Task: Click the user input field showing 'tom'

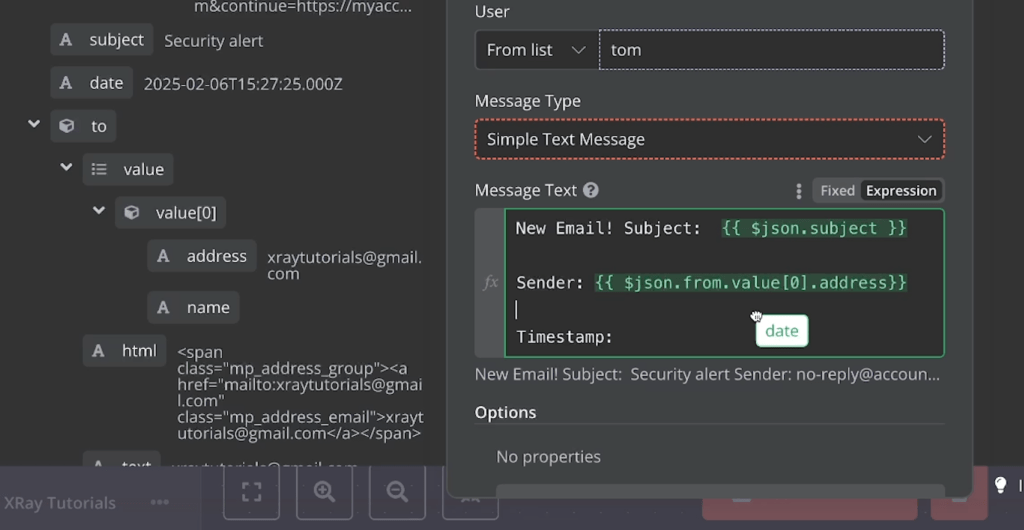Action: tap(770, 50)
